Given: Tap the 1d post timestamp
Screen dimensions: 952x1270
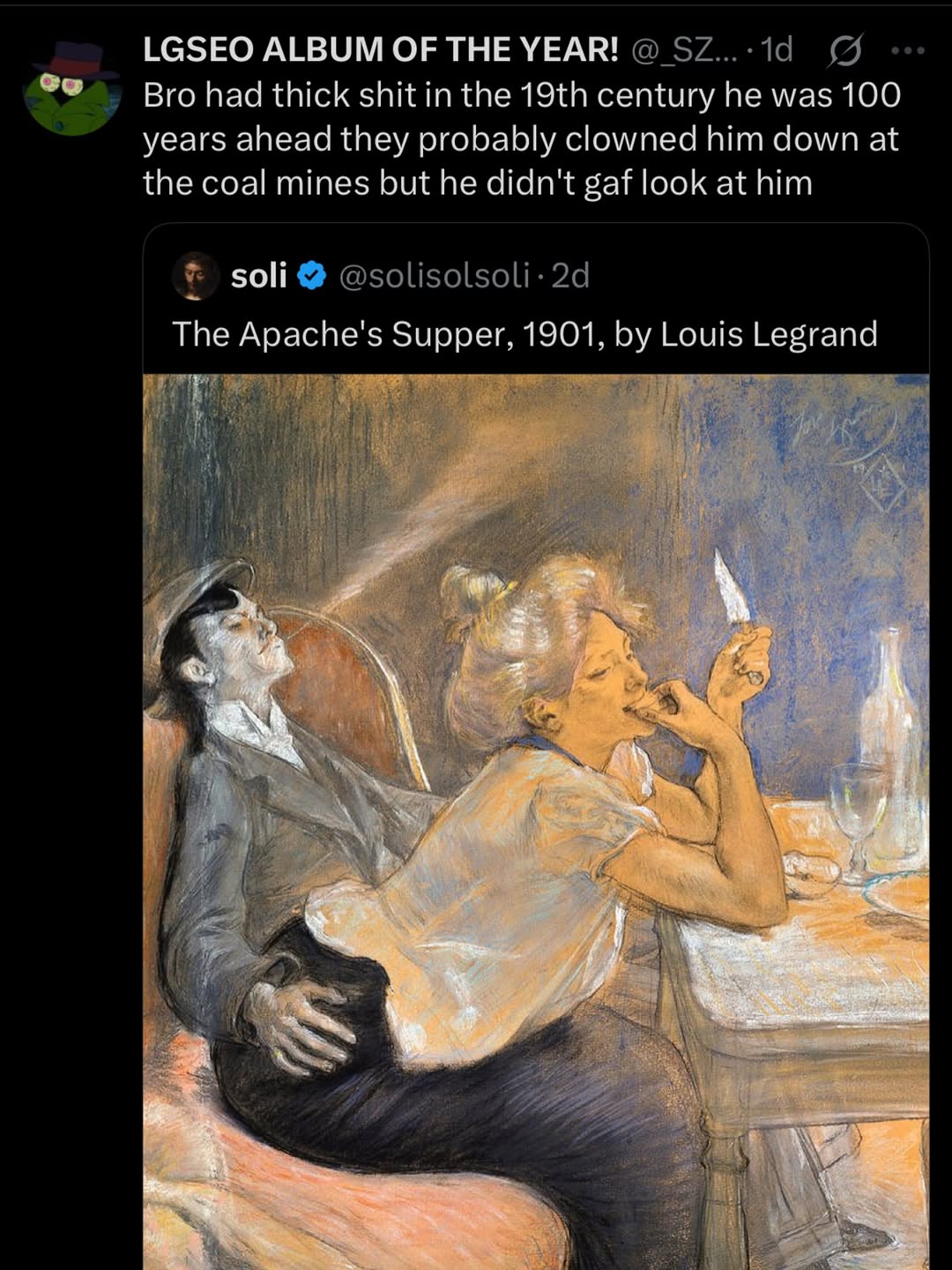Looking at the screenshot, I should (777, 51).
